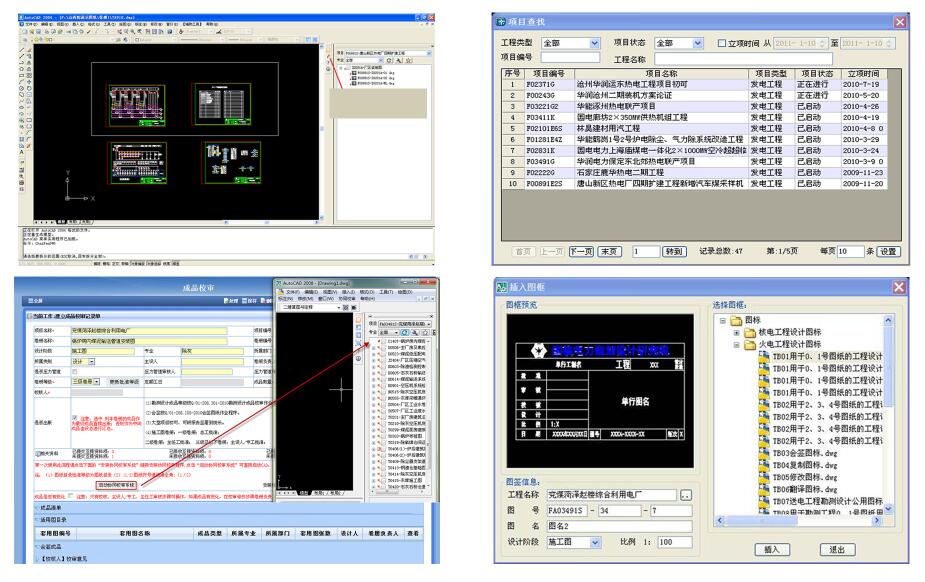Open the 二维草图与注释 workspace dropdown
Viewport: 925px width, 582px height.
tap(339, 307)
